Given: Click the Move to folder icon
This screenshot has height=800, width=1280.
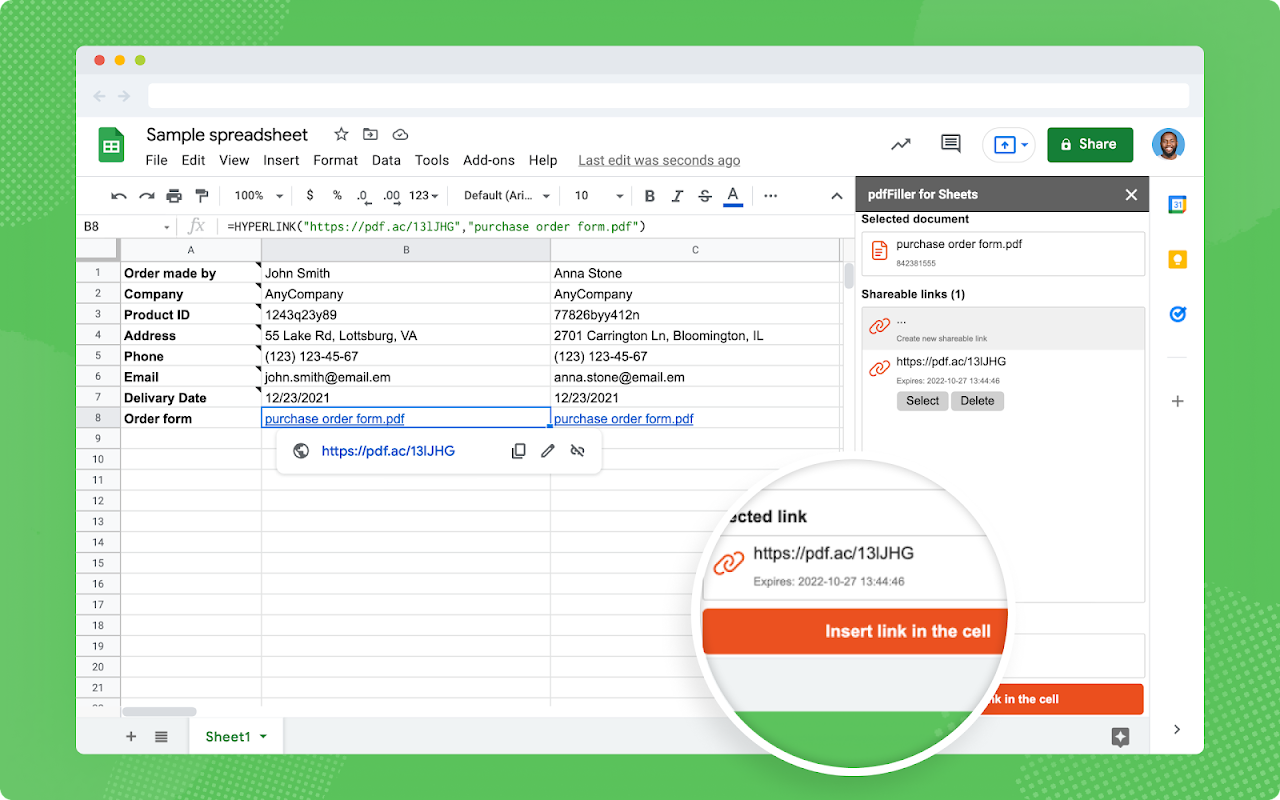Looking at the screenshot, I should click(370, 134).
